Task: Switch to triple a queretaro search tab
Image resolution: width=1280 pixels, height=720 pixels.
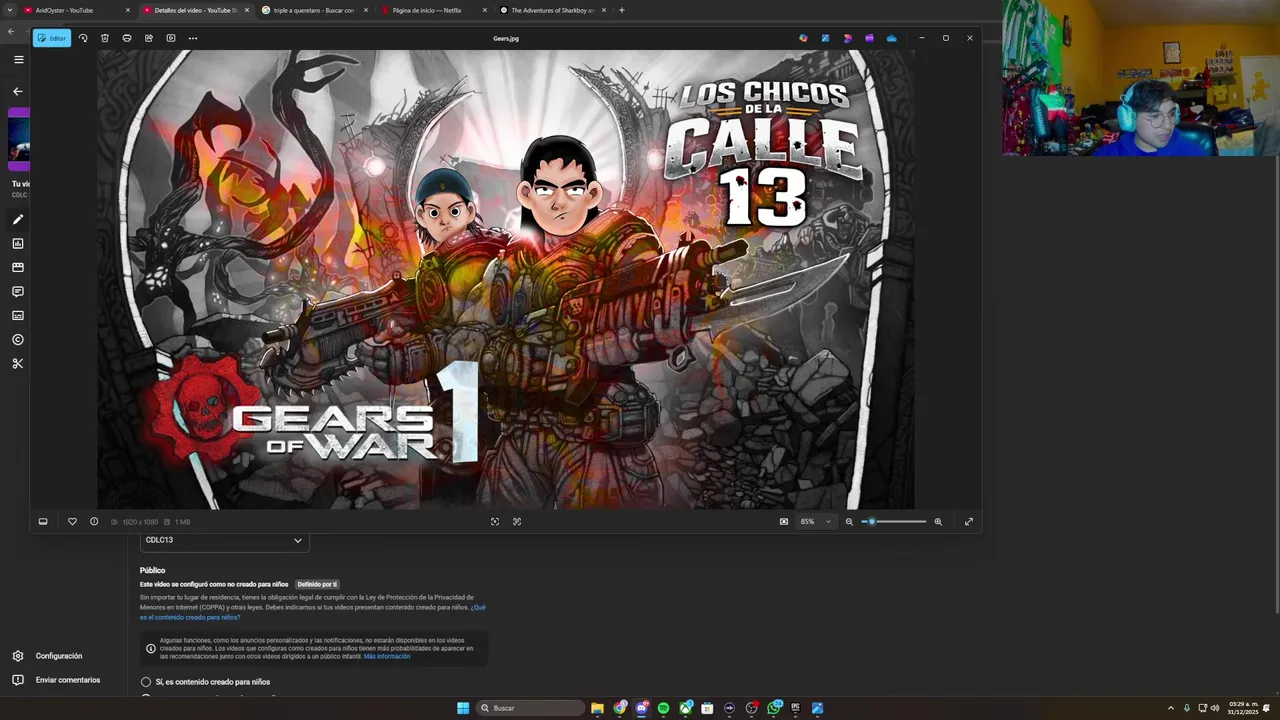Action: pos(314,10)
